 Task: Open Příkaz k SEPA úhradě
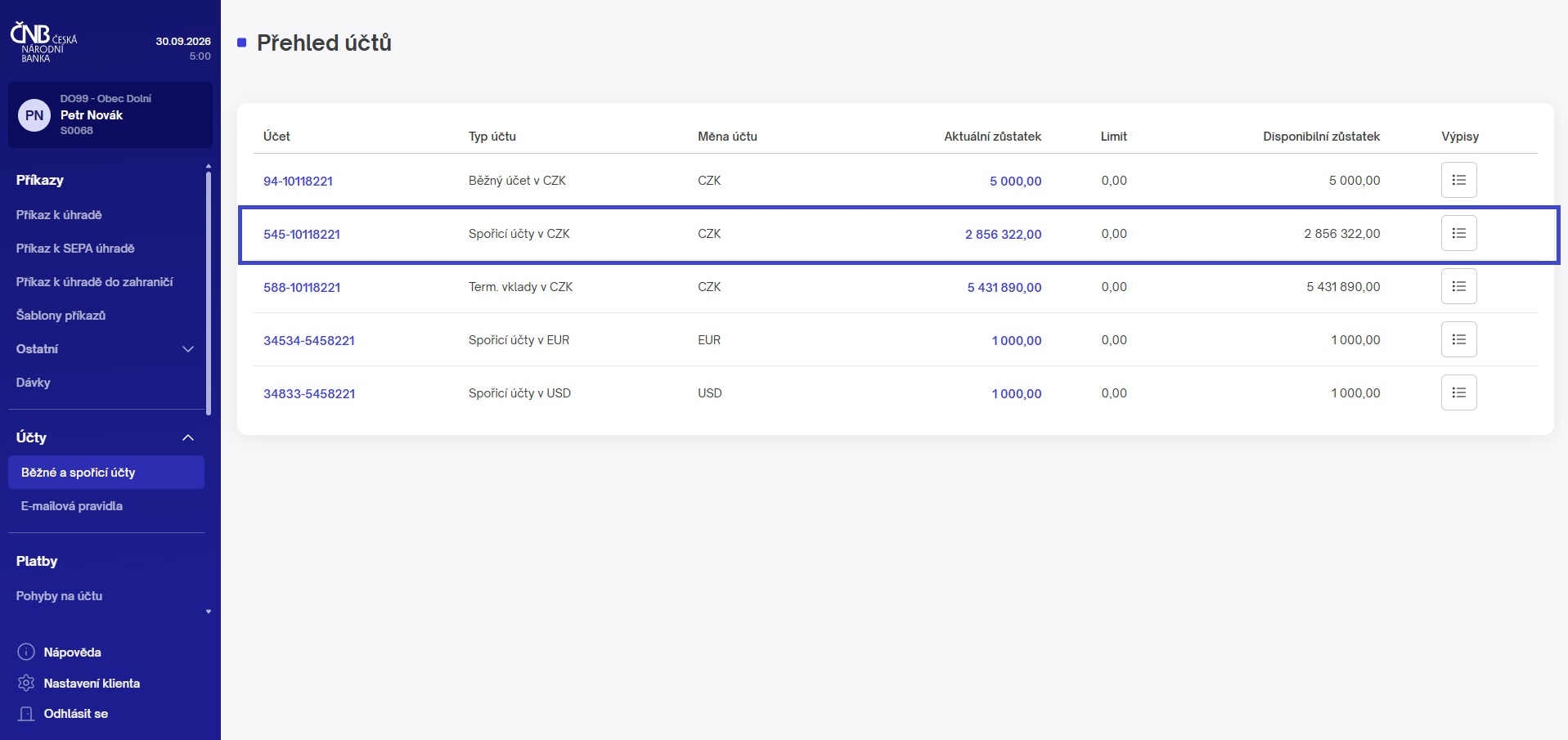(75, 249)
